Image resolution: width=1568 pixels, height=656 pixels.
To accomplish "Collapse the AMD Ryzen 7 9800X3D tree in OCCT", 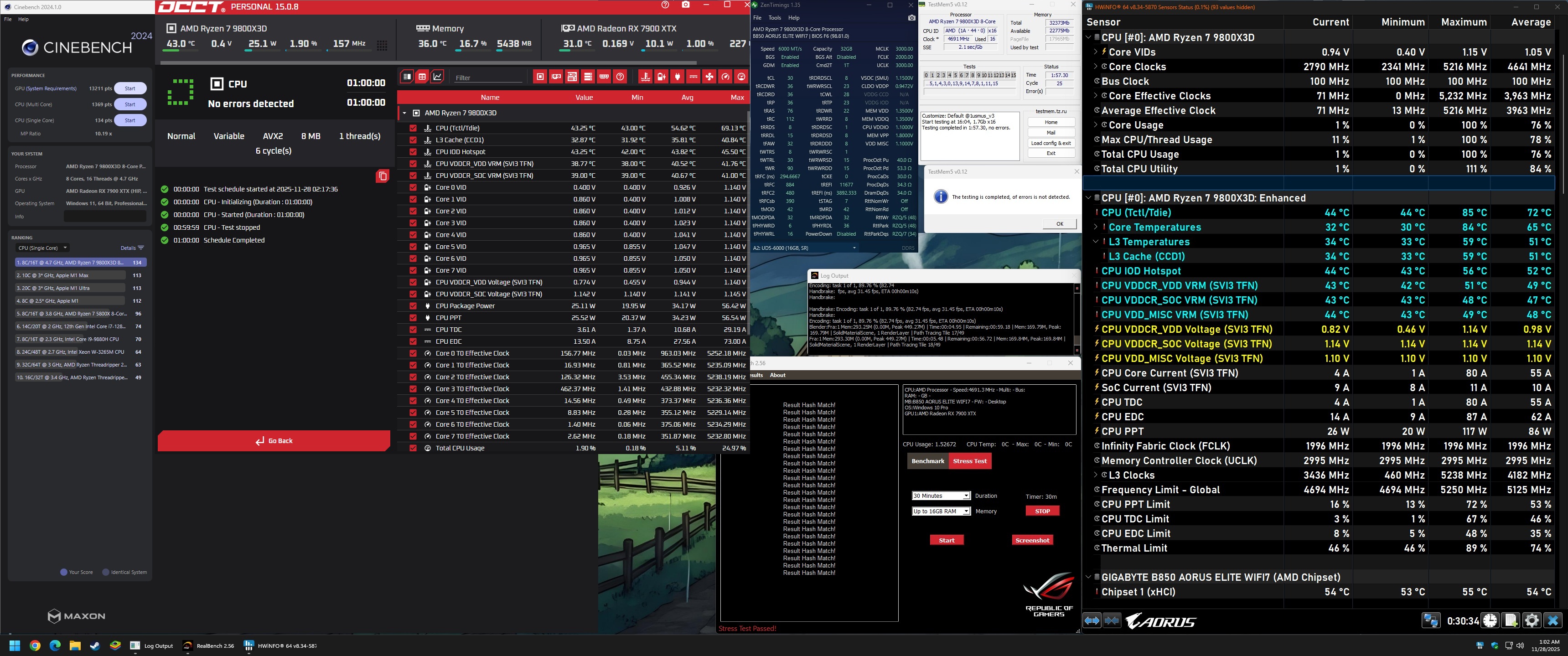I will click(x=404, y=113).
